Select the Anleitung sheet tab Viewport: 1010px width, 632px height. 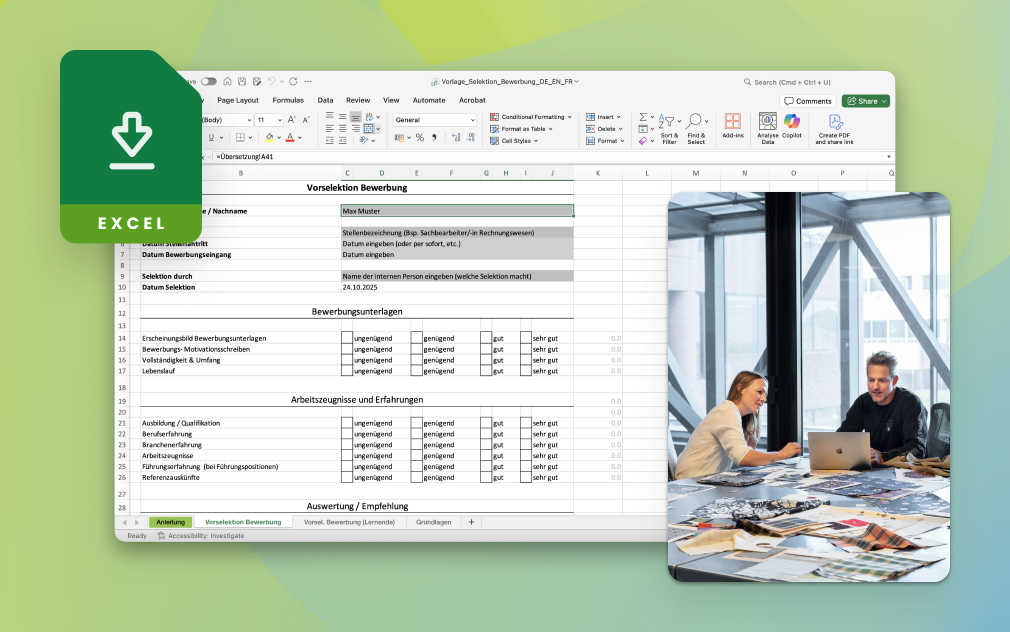pos(170,522)
